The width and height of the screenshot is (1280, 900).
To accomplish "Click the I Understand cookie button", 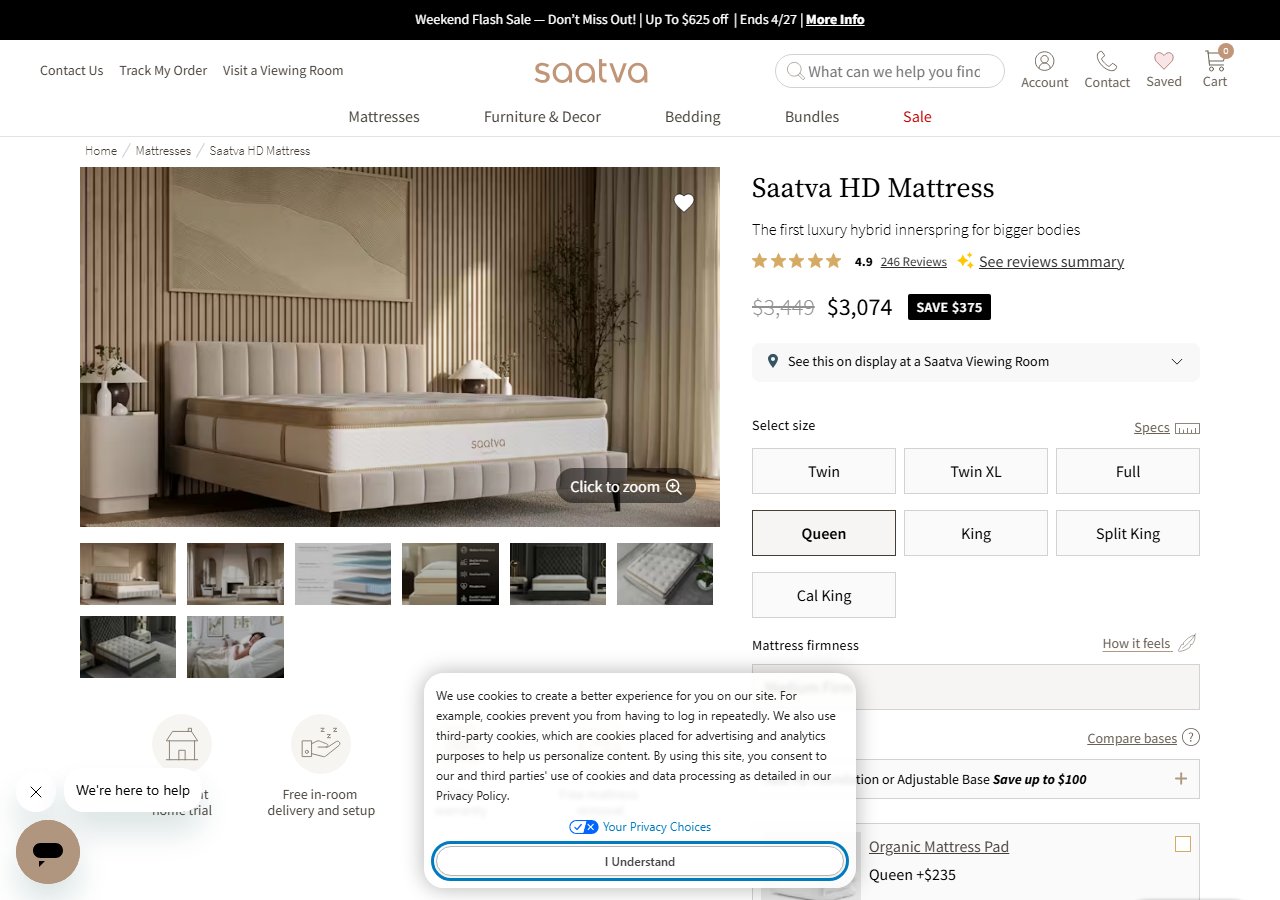I will click(x=640, y=861).
